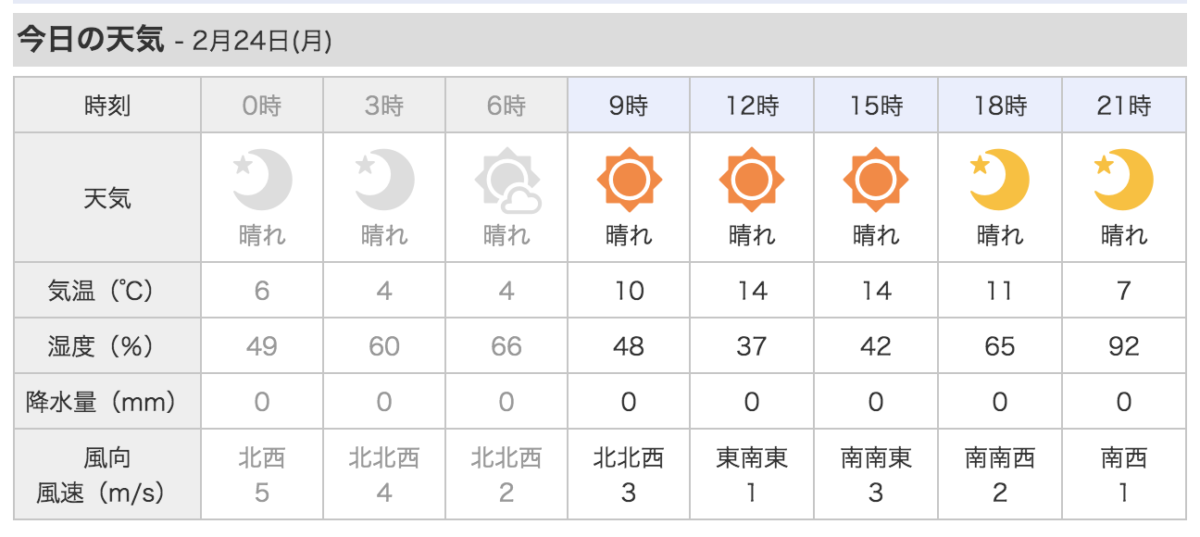This screenshot has height=537, width=1200.
Task: Click the 0時 crescent moon weather icon
Action: 262,181
